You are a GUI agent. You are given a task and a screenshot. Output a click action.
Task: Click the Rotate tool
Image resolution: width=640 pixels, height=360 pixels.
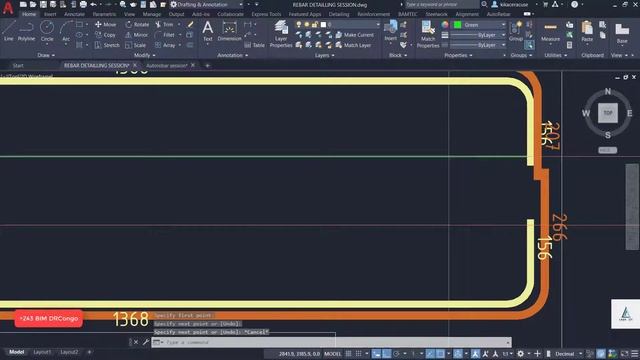tap(137, 24)
